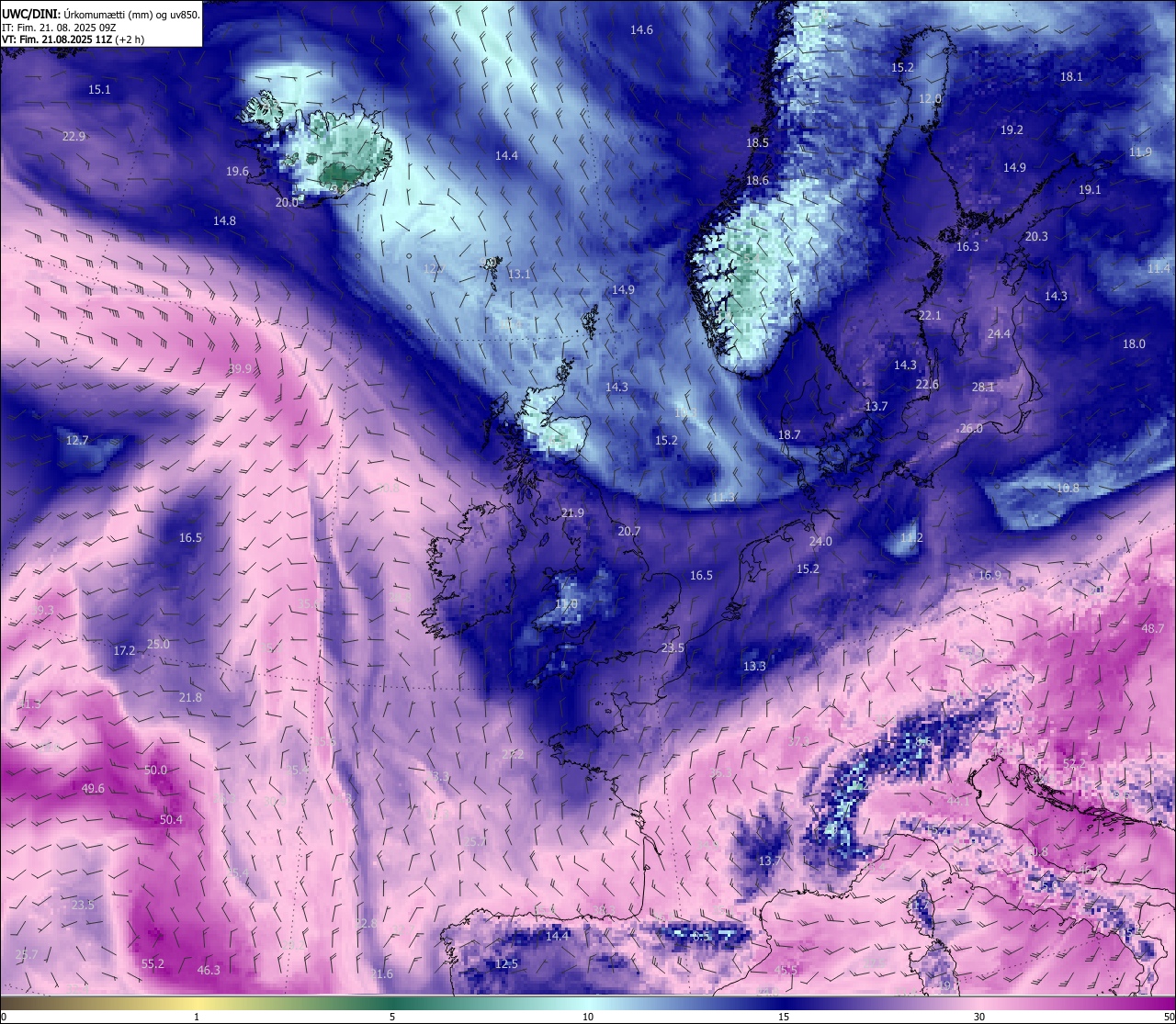Image resolution: width=1176 pixels, height=1024 pixels.
Task: Click the 24.0 value label
Action: pos(820,542)
